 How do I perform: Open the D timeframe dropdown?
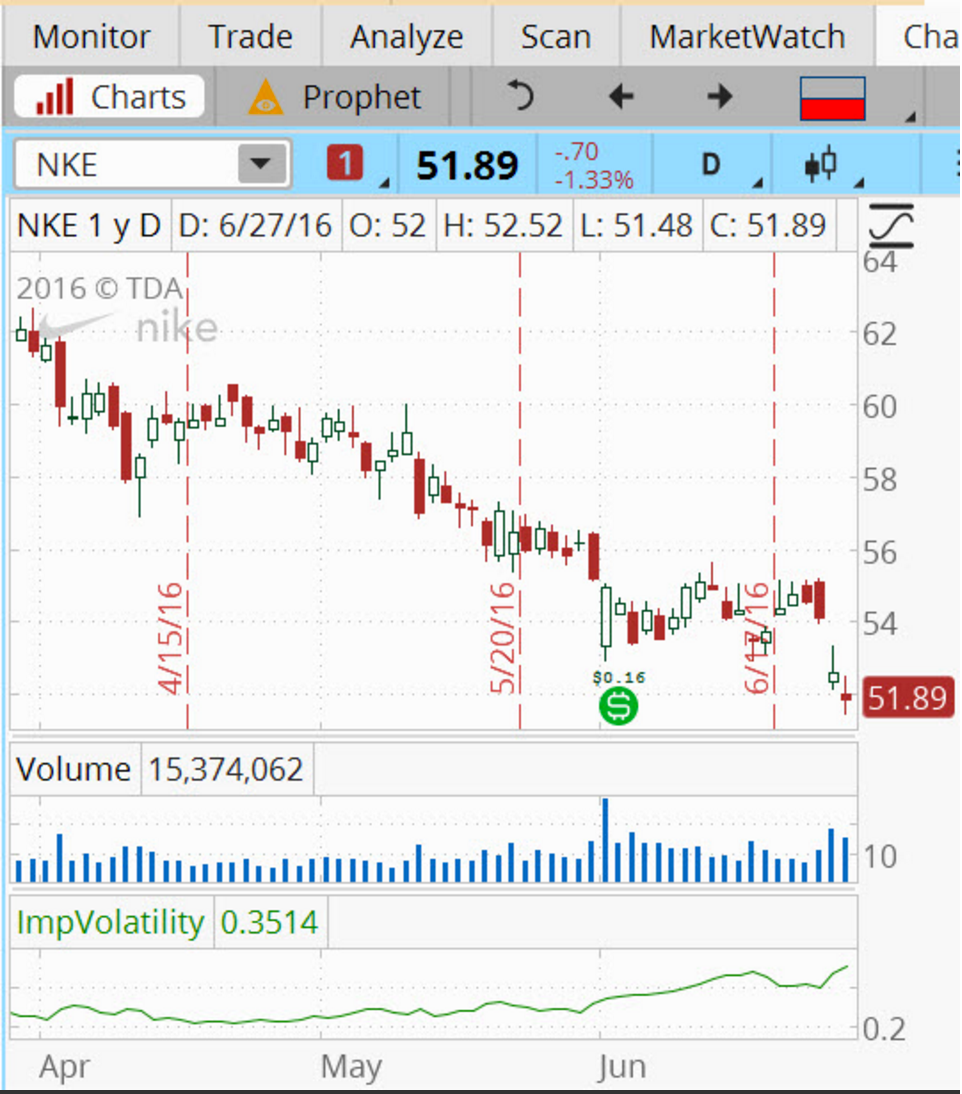pos(713,165)
